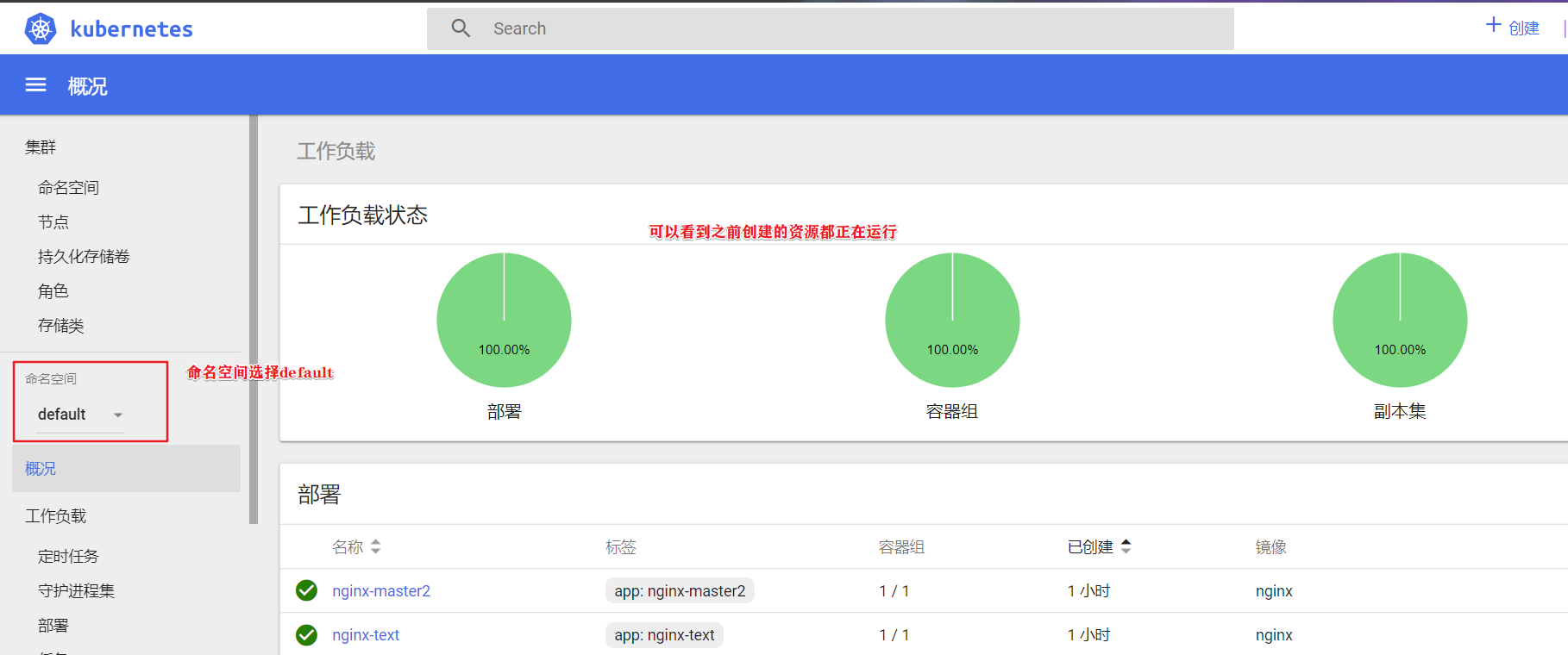This screenshot has height=655, width=1568.
Task: Click the Kubernetes logo icon
Action: (41, 28)
